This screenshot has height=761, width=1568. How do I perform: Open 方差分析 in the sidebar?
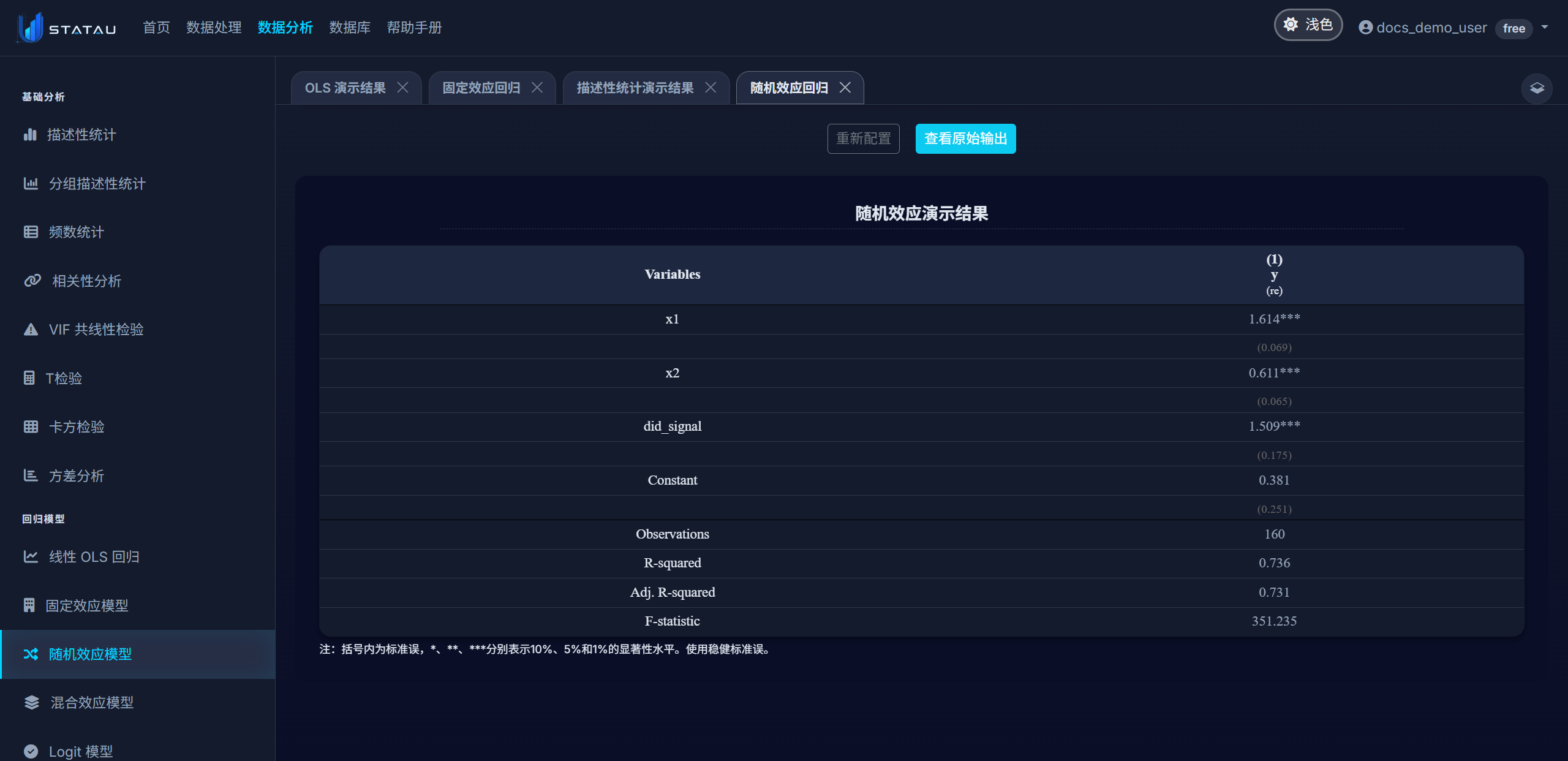point(138,475)
